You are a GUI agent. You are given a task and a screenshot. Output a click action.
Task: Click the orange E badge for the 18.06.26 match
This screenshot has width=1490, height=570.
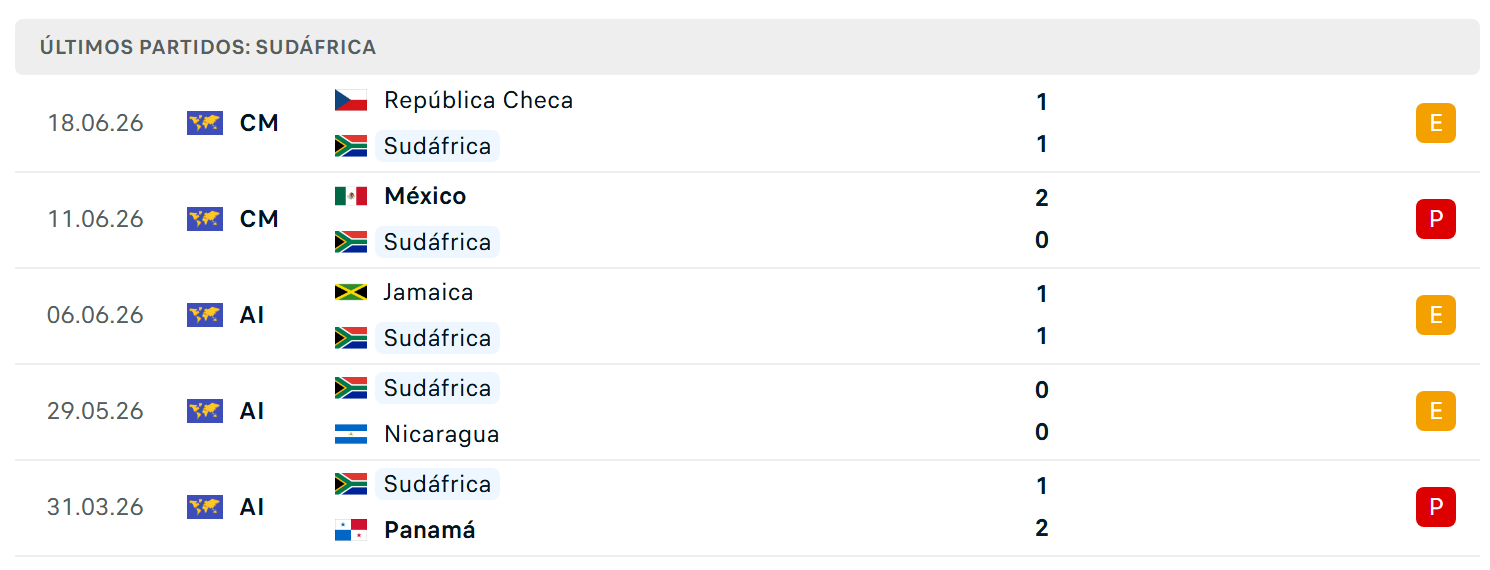point(1436,123)
